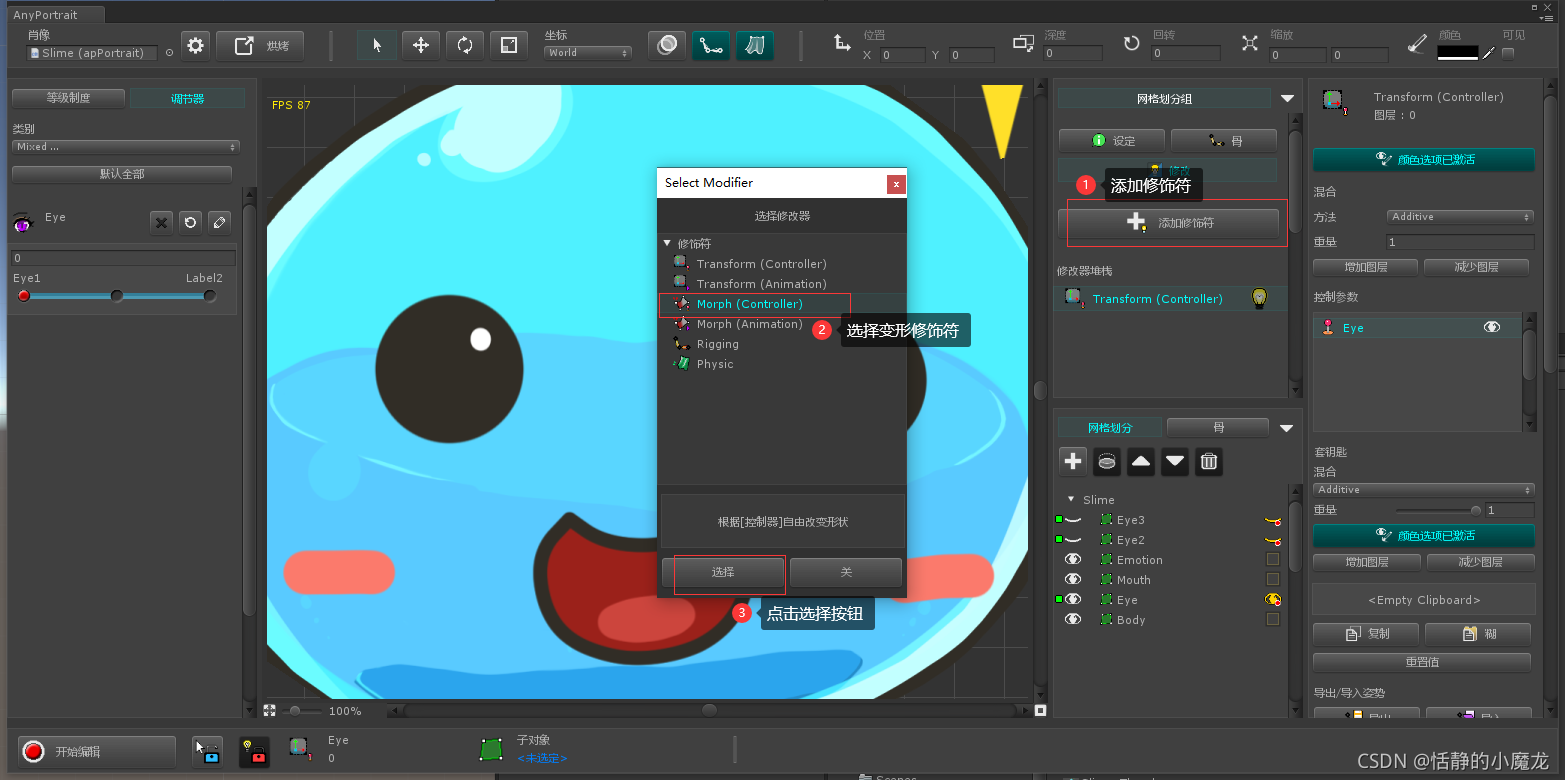This screenshot has width=1565, height=780.
Task: Expand the hierarchy panel dropdown arrow
Action: coord(1287,429)
